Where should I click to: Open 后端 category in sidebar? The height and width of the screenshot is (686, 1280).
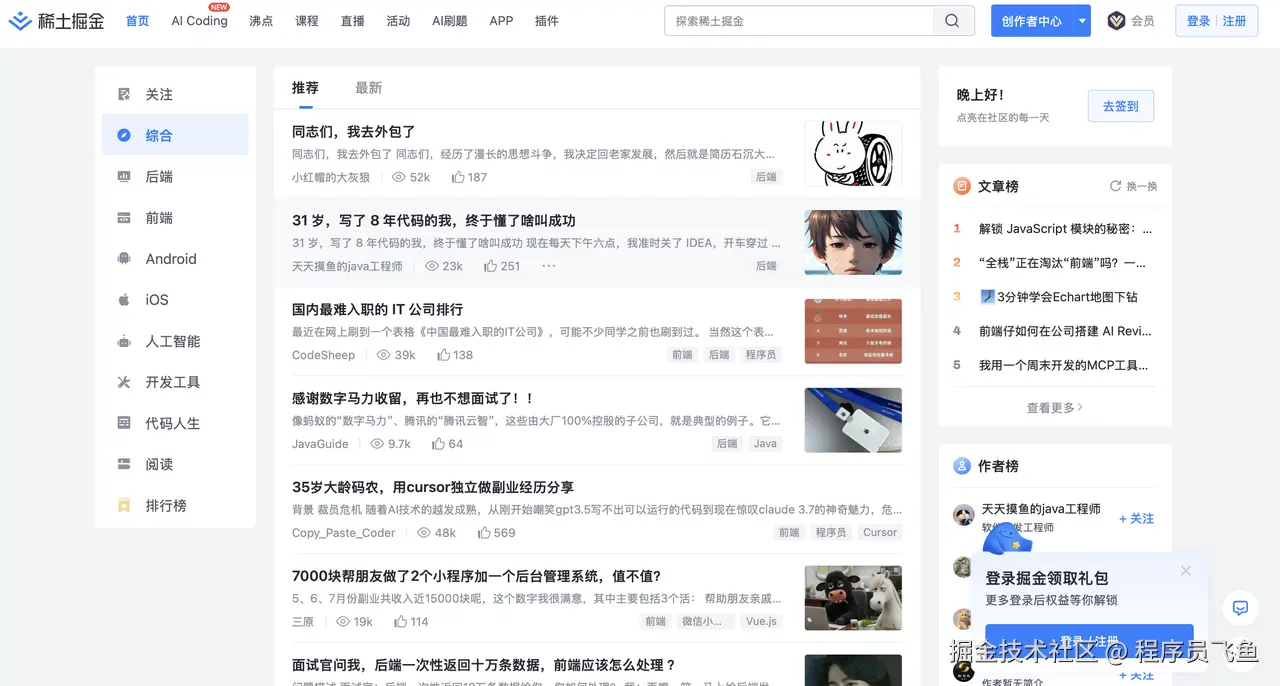click(175, 176)
